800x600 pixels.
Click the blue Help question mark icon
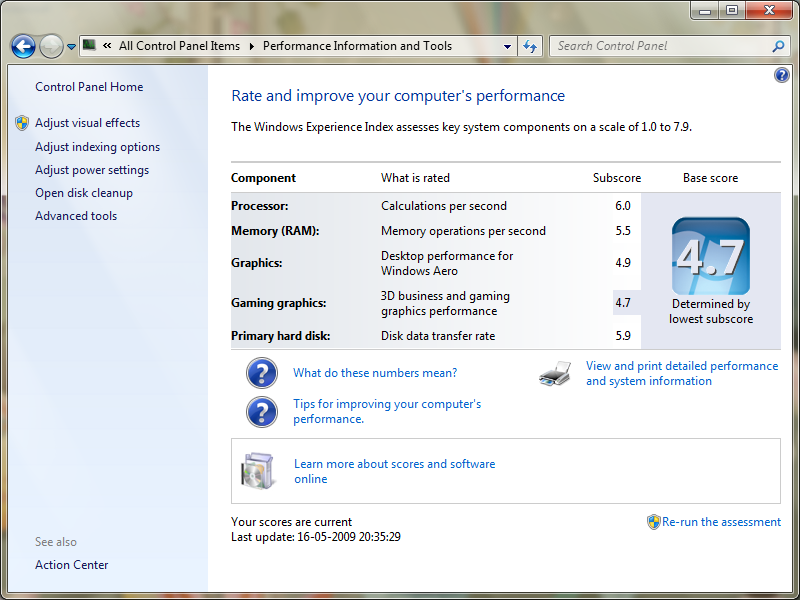click(x=781, y=76)
